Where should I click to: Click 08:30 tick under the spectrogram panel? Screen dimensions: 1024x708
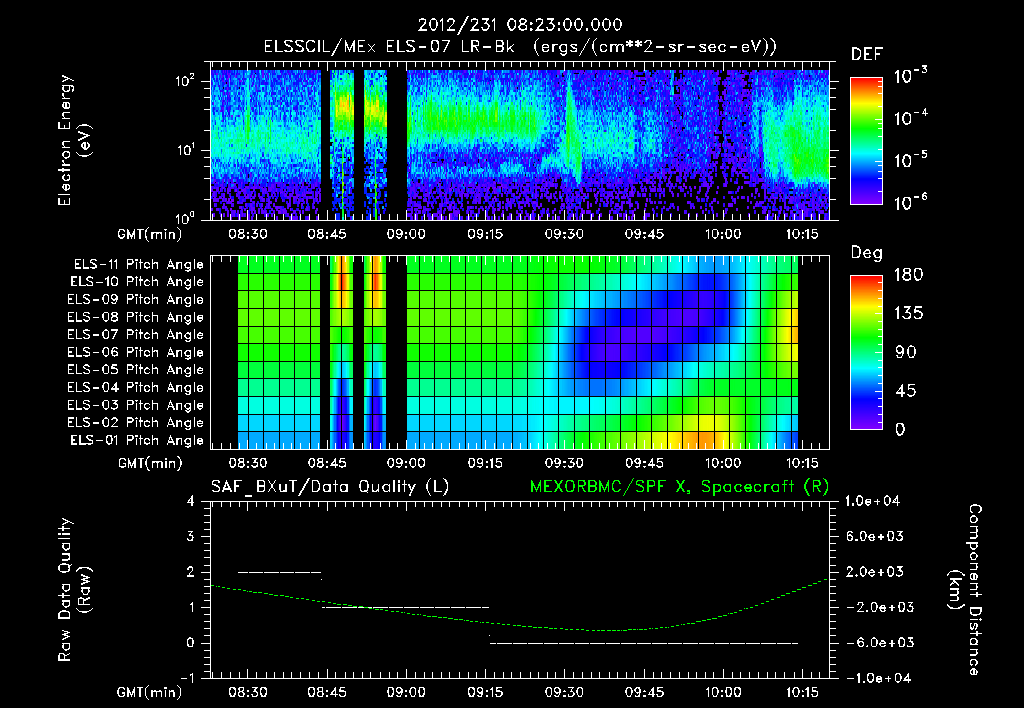248,234
